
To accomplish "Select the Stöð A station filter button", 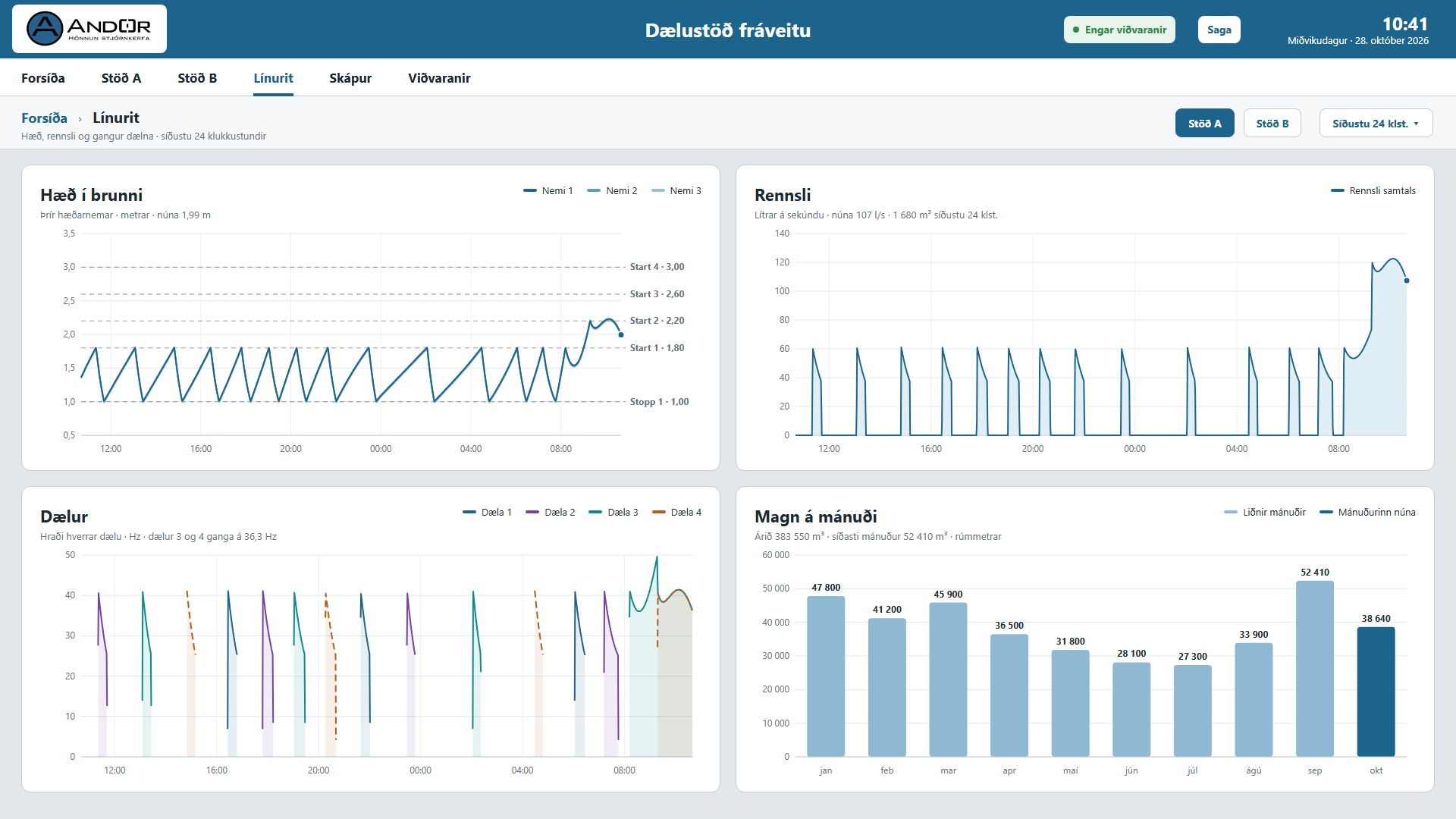I will click(x=1205, y=123).
